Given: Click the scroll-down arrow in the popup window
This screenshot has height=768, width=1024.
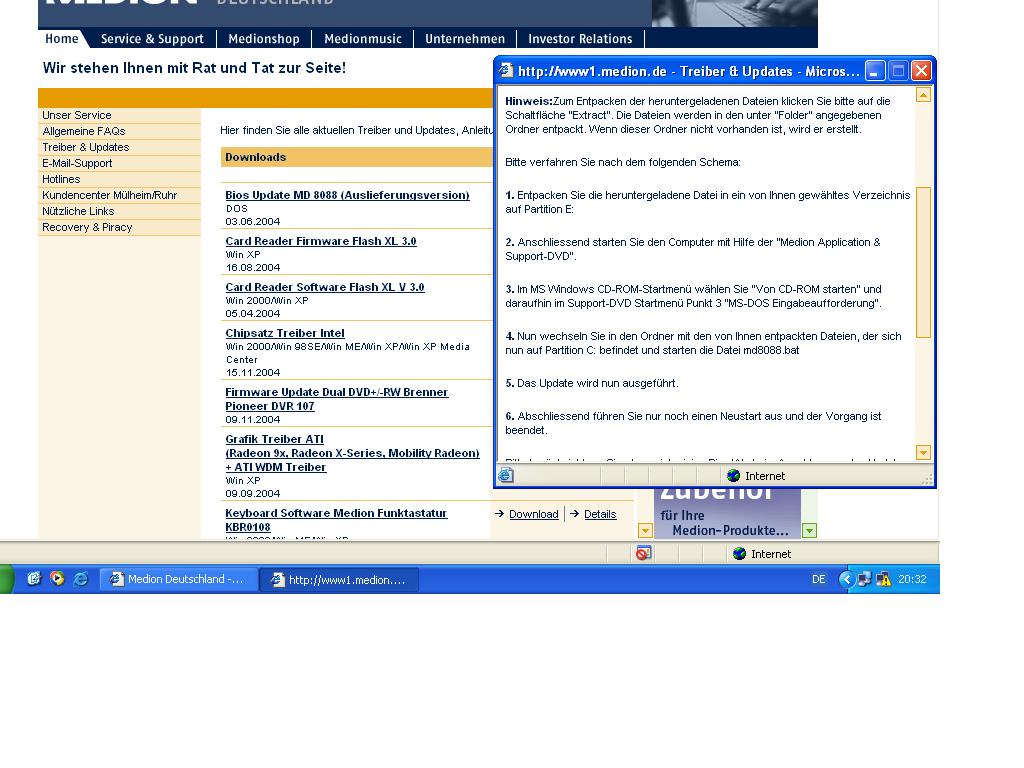Looking at the screenshot, I should pyautogui.click(x=923, y=452).
